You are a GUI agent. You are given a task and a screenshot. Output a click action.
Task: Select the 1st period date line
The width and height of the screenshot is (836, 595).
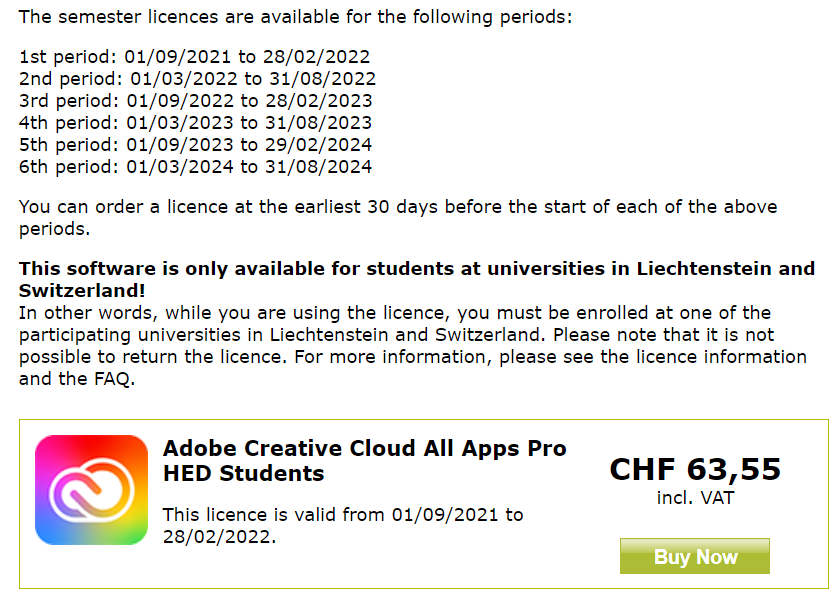pyautogui.click(x=195, y=57)
